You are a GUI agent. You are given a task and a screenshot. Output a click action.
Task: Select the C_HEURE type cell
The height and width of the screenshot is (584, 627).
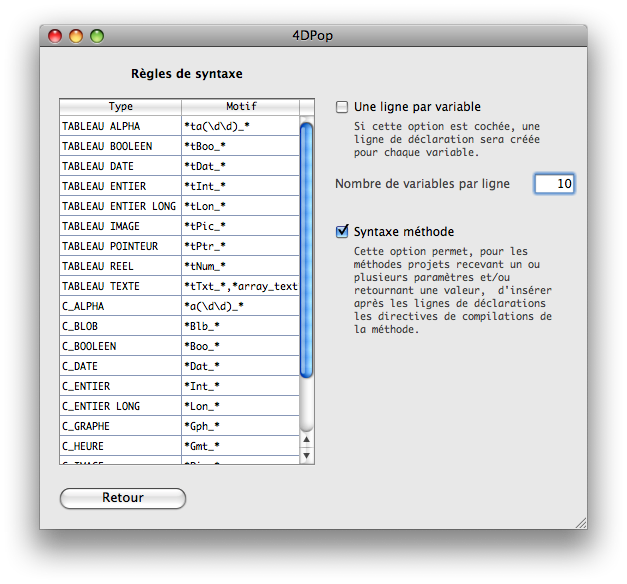pyautogui.click(x=120, y=446)
